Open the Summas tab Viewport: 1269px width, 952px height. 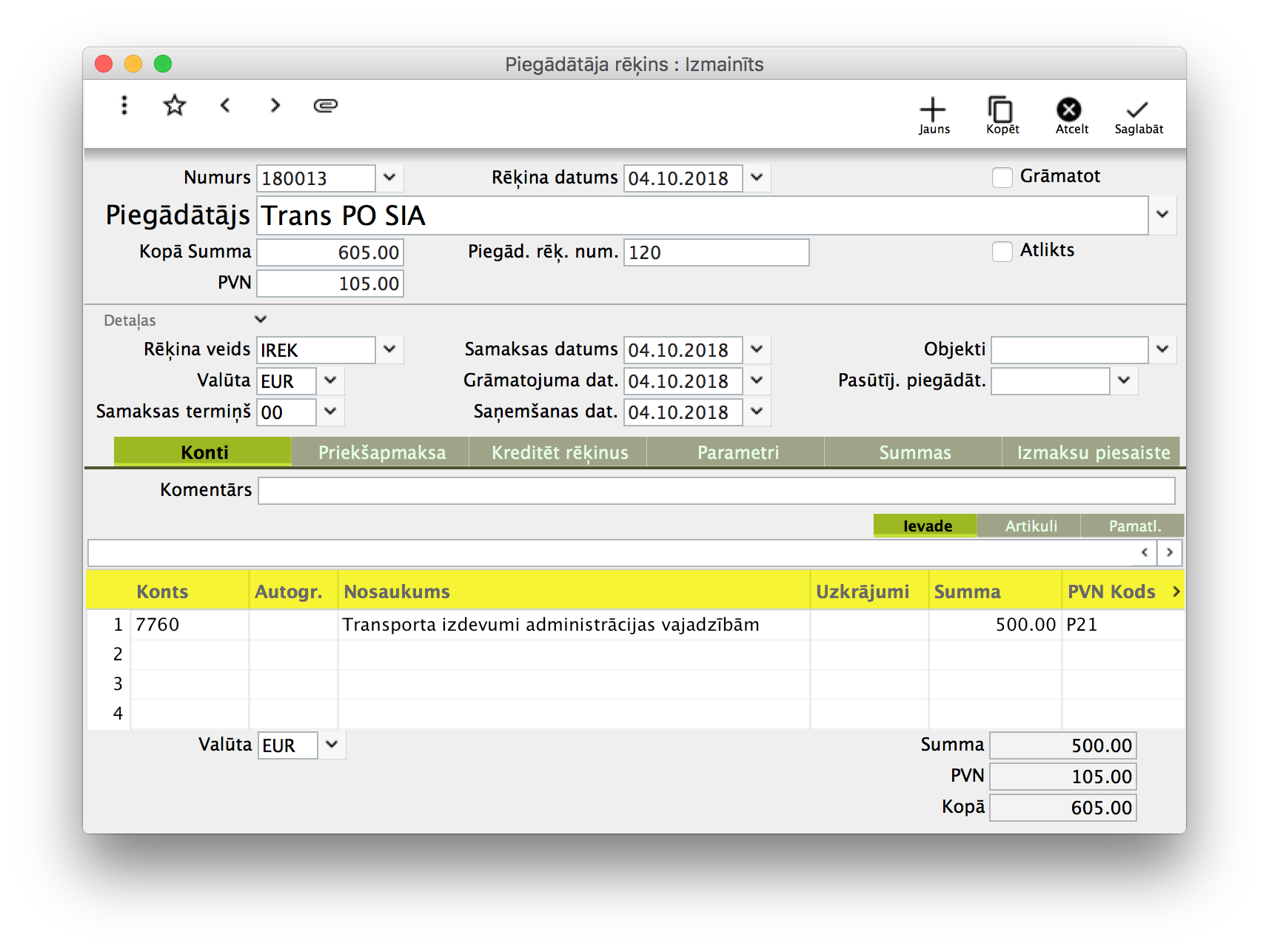(x=914, y=452)
